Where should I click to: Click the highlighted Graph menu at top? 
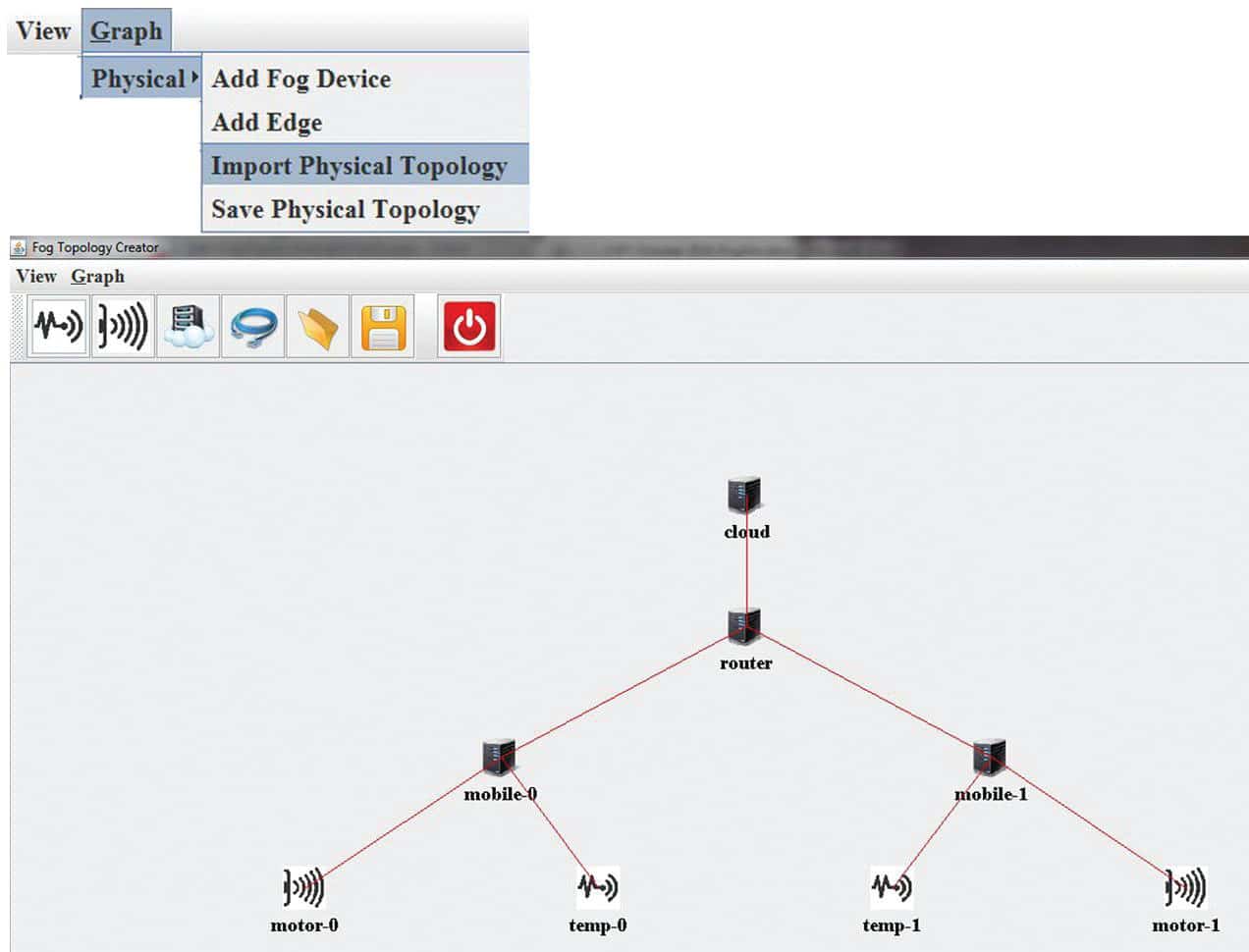pyautogui.click(x=127, y=30)
